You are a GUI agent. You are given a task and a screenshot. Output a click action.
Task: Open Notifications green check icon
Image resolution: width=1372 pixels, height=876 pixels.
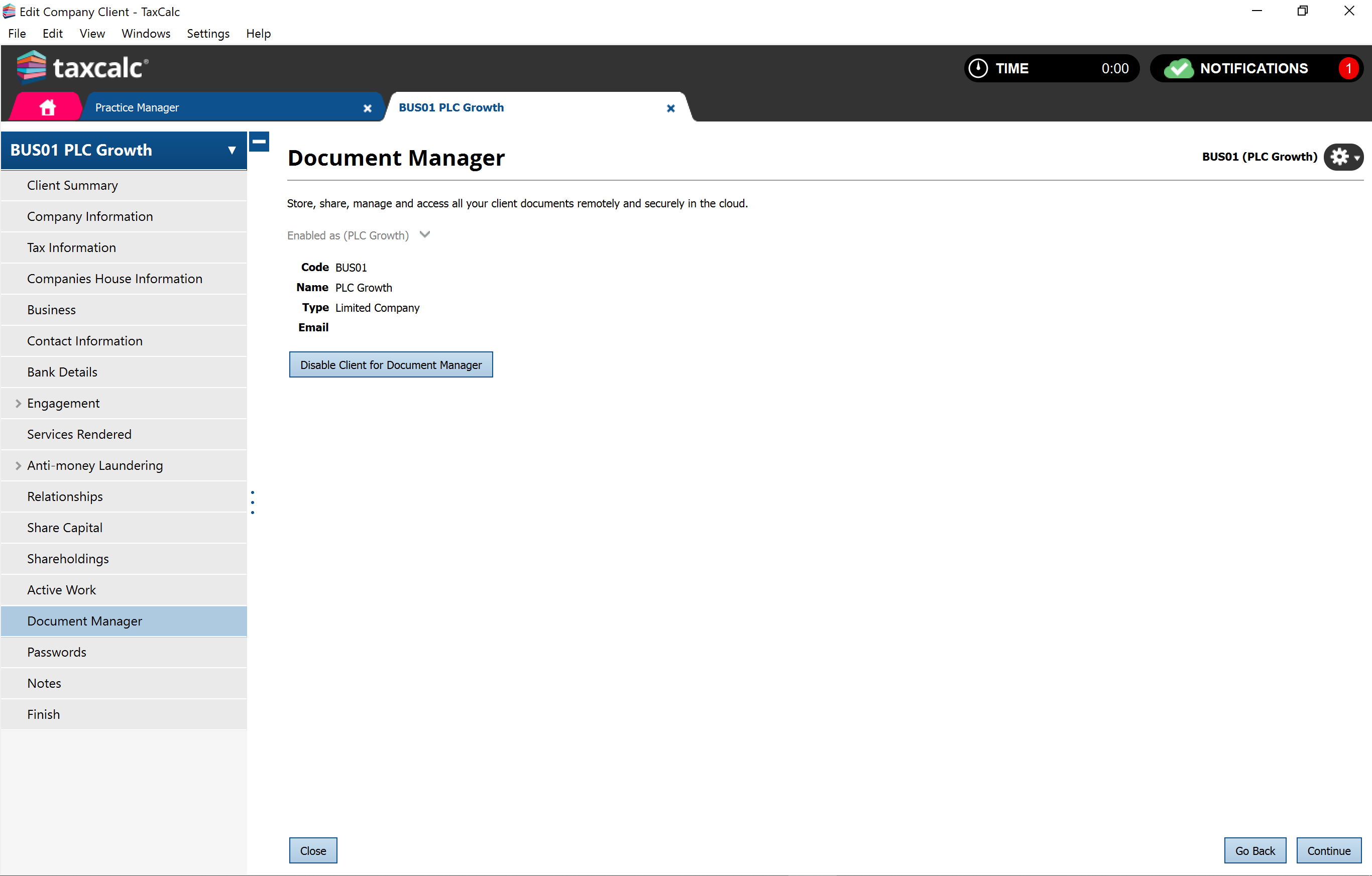(x=1178, y=68)
